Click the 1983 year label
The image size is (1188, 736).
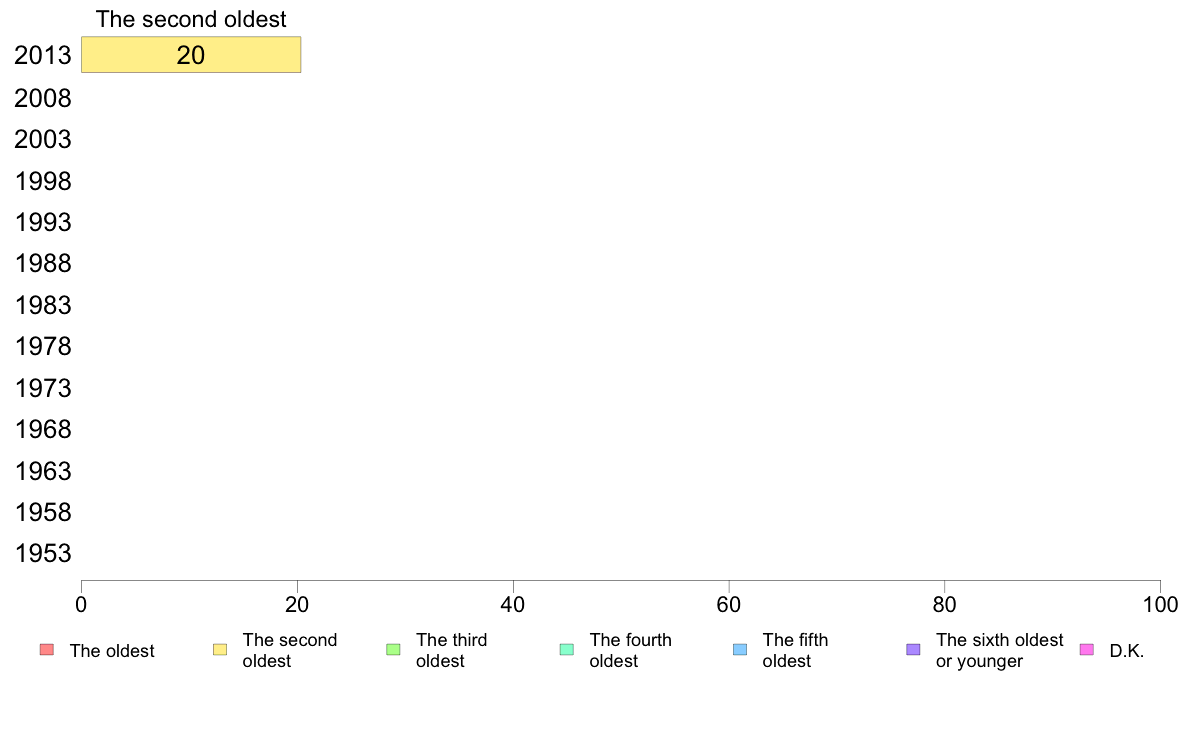click(42, 305)
